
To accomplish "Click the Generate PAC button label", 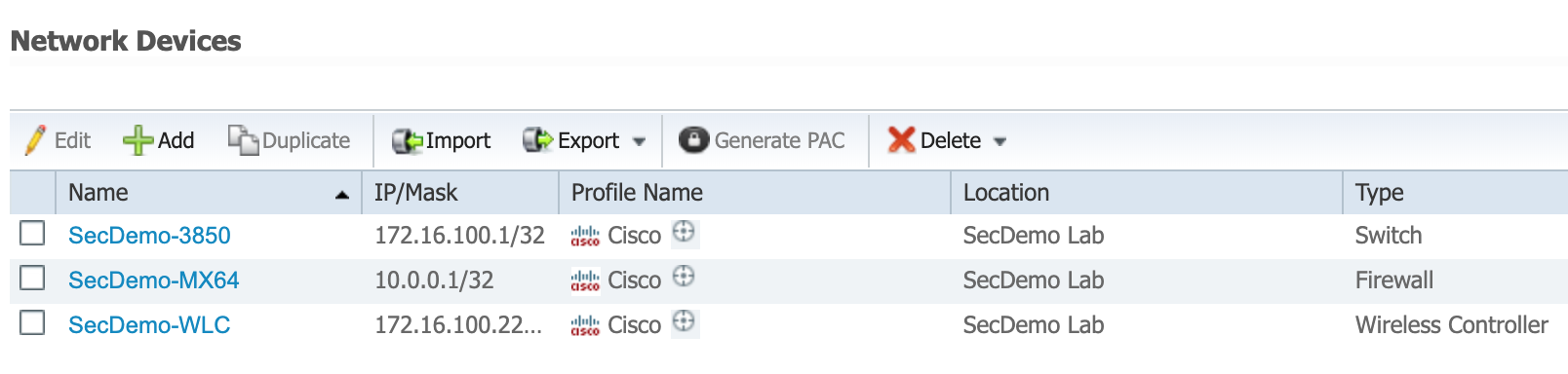I will coord(780,140).
